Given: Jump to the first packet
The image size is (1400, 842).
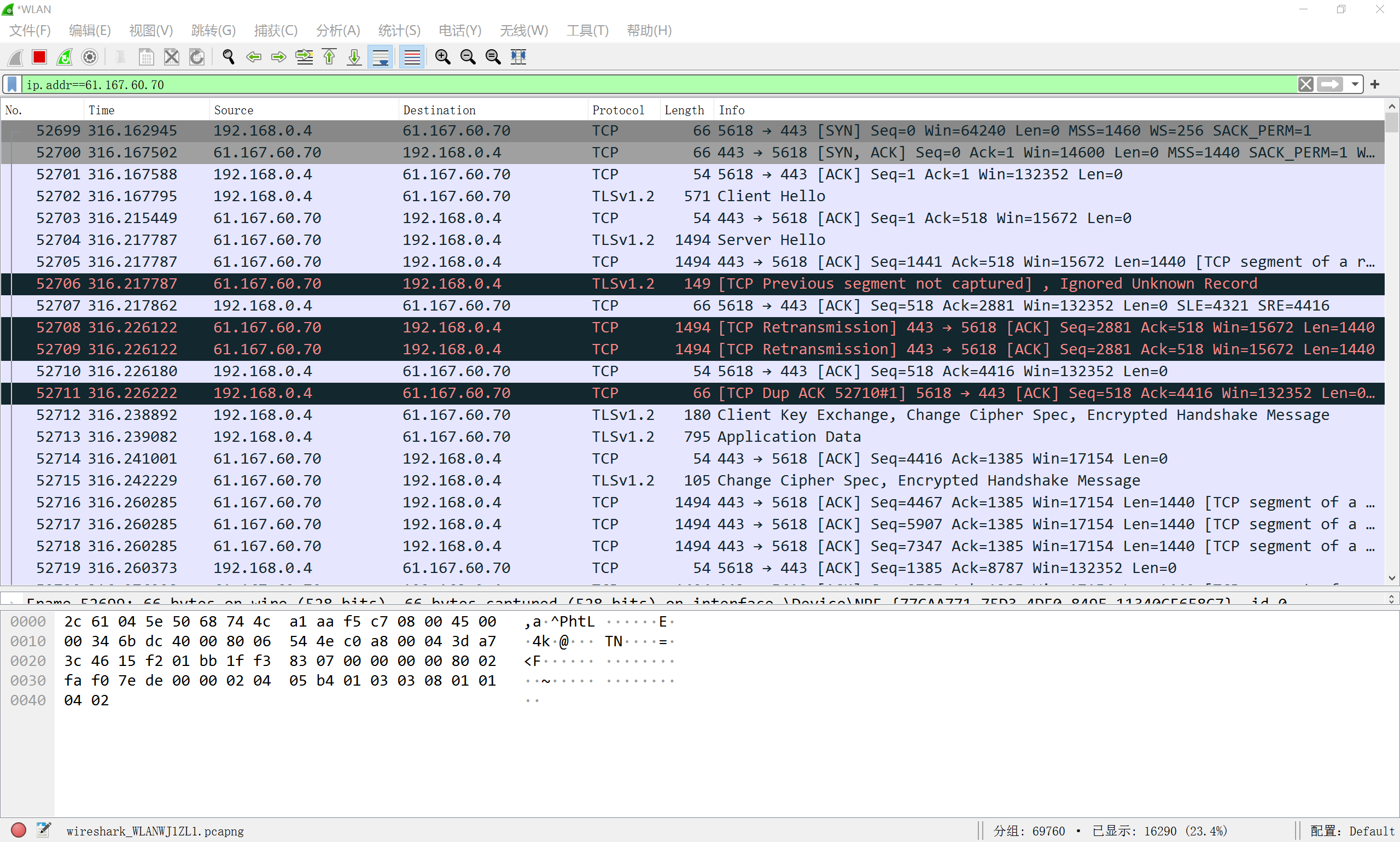Looking at the screenshot, I should (x=329, y=57).
